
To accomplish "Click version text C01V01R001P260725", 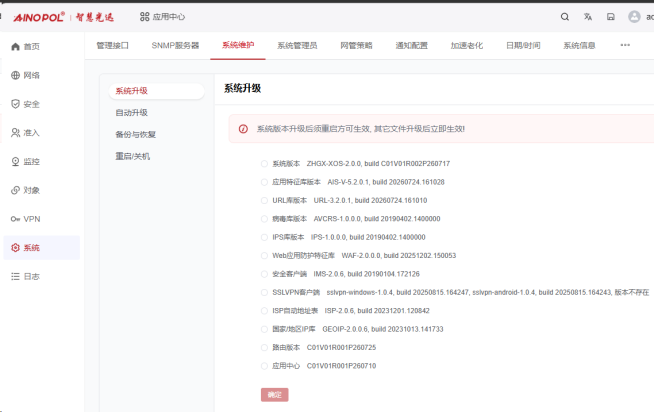I will point(341,348).
